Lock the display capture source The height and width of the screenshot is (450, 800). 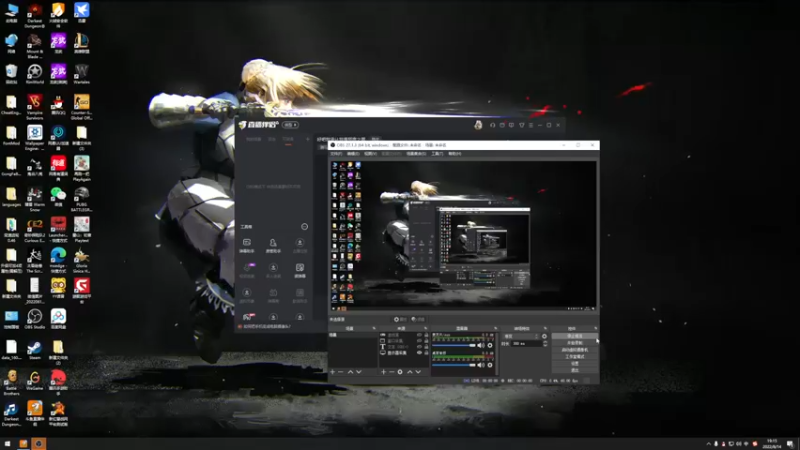pos(427,353)
